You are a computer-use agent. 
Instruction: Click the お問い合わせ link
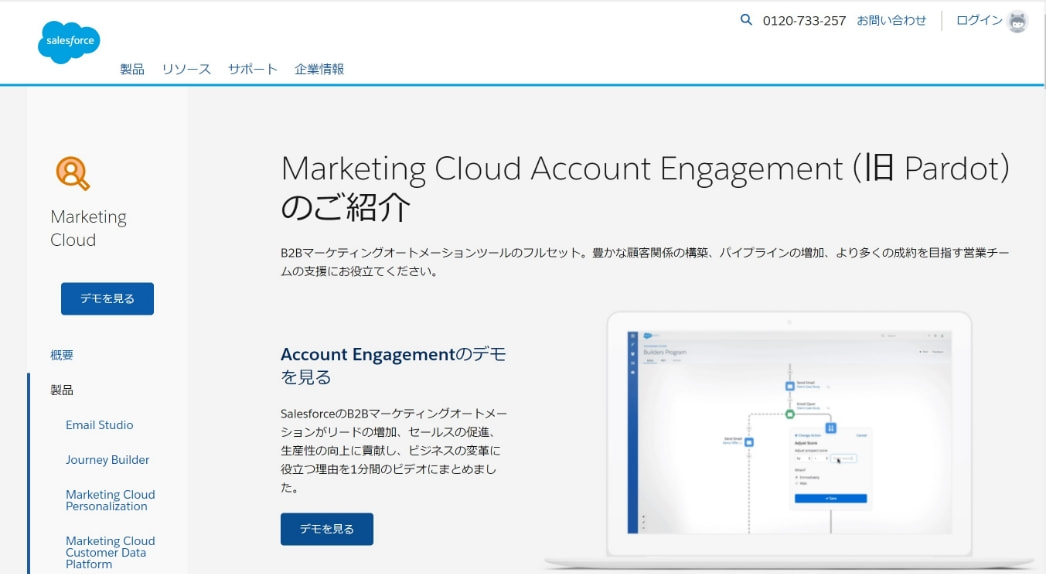tap(891, 21)
